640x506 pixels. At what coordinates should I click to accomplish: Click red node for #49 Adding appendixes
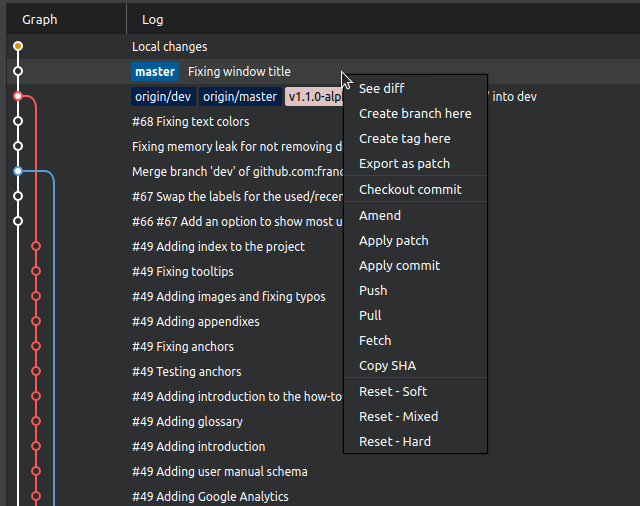coord(36,321)
